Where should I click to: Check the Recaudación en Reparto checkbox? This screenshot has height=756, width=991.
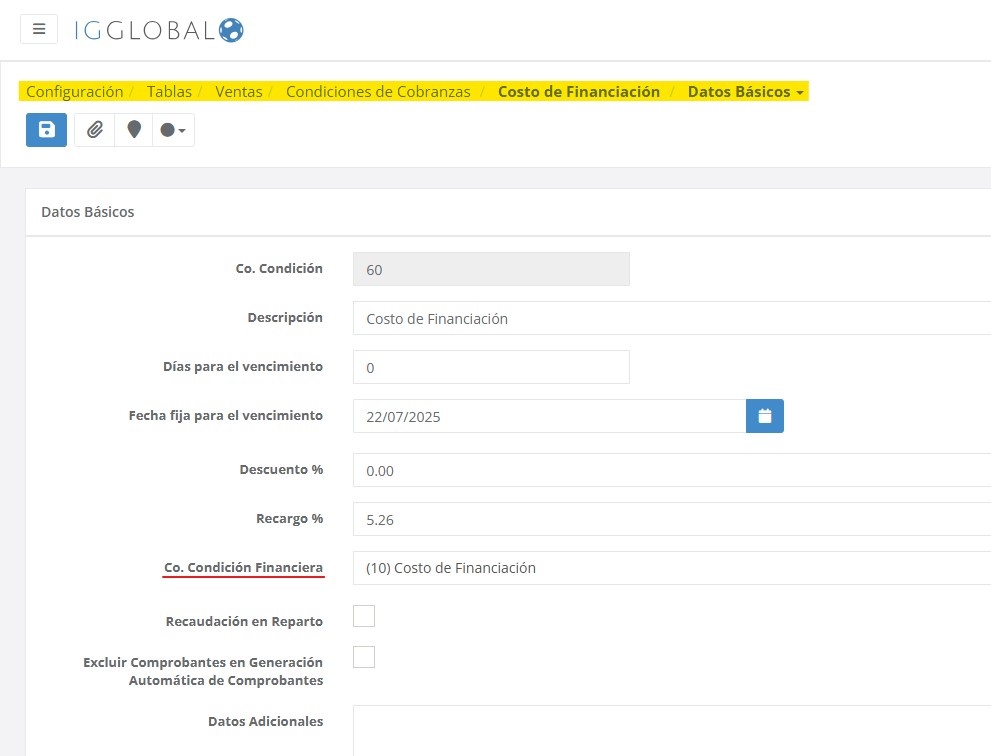tap(364, 616)
